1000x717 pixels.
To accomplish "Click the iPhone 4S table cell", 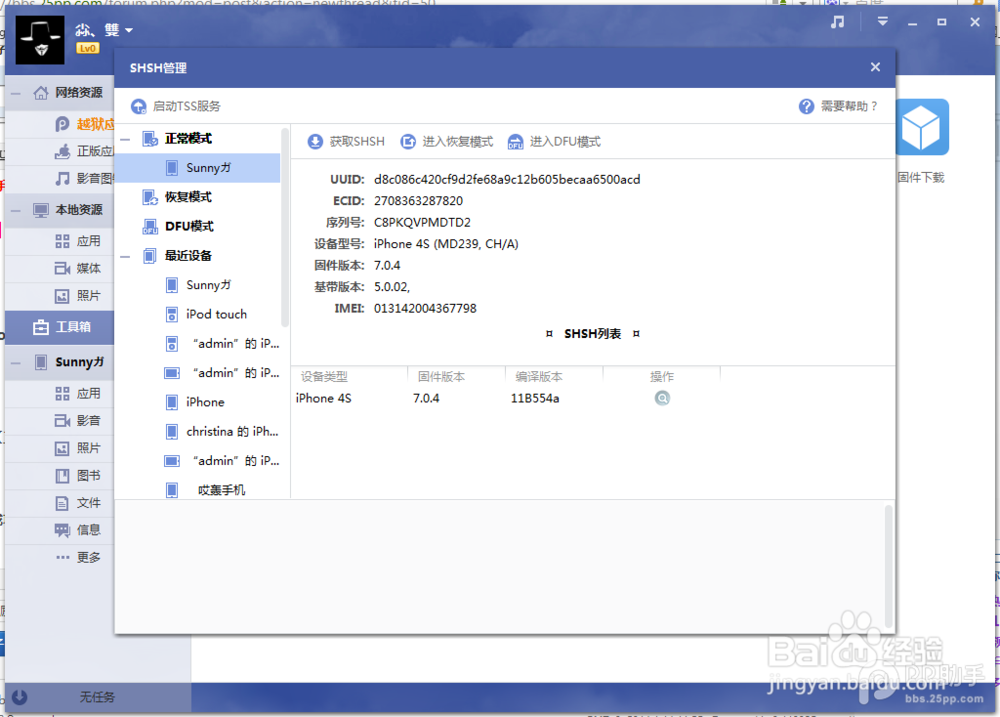I will [323, 399].
